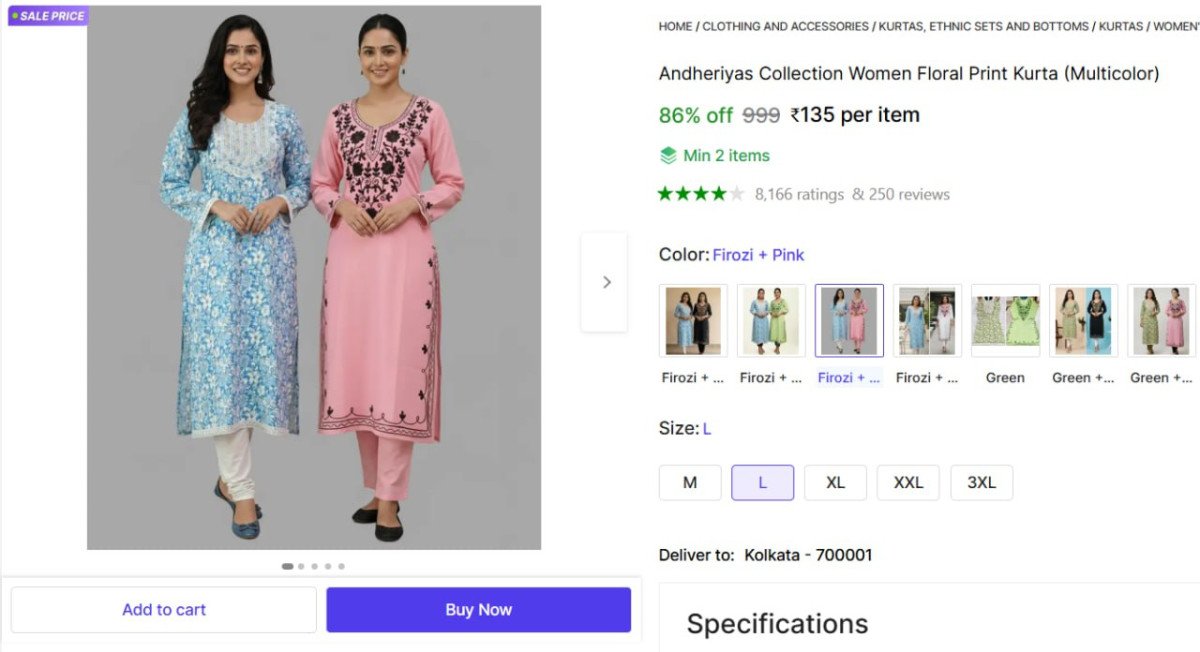Open the HOME breadcrumb link

(675, 26)
